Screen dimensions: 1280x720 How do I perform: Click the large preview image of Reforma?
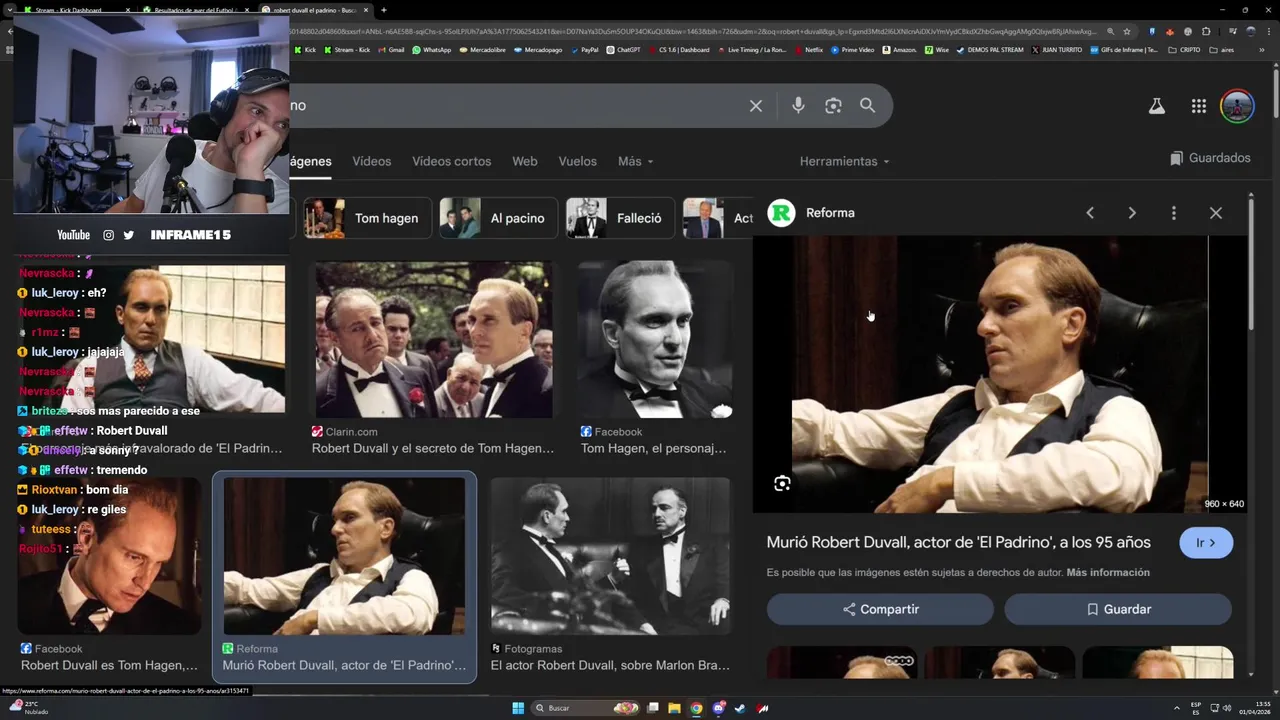pyautogui.click(x=1000, y=374)
